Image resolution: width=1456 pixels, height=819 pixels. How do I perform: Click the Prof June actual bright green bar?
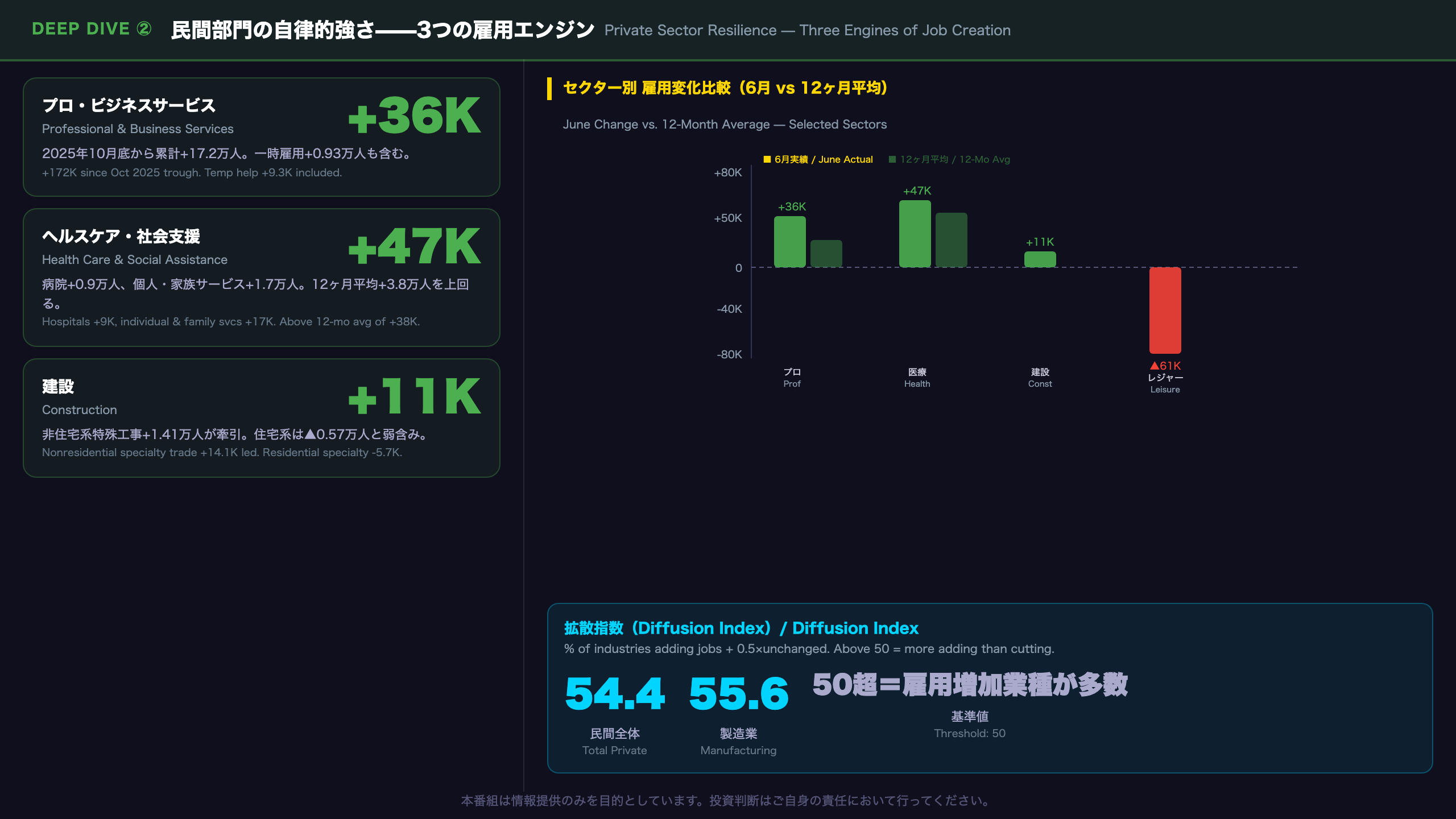tap(790, 242)
